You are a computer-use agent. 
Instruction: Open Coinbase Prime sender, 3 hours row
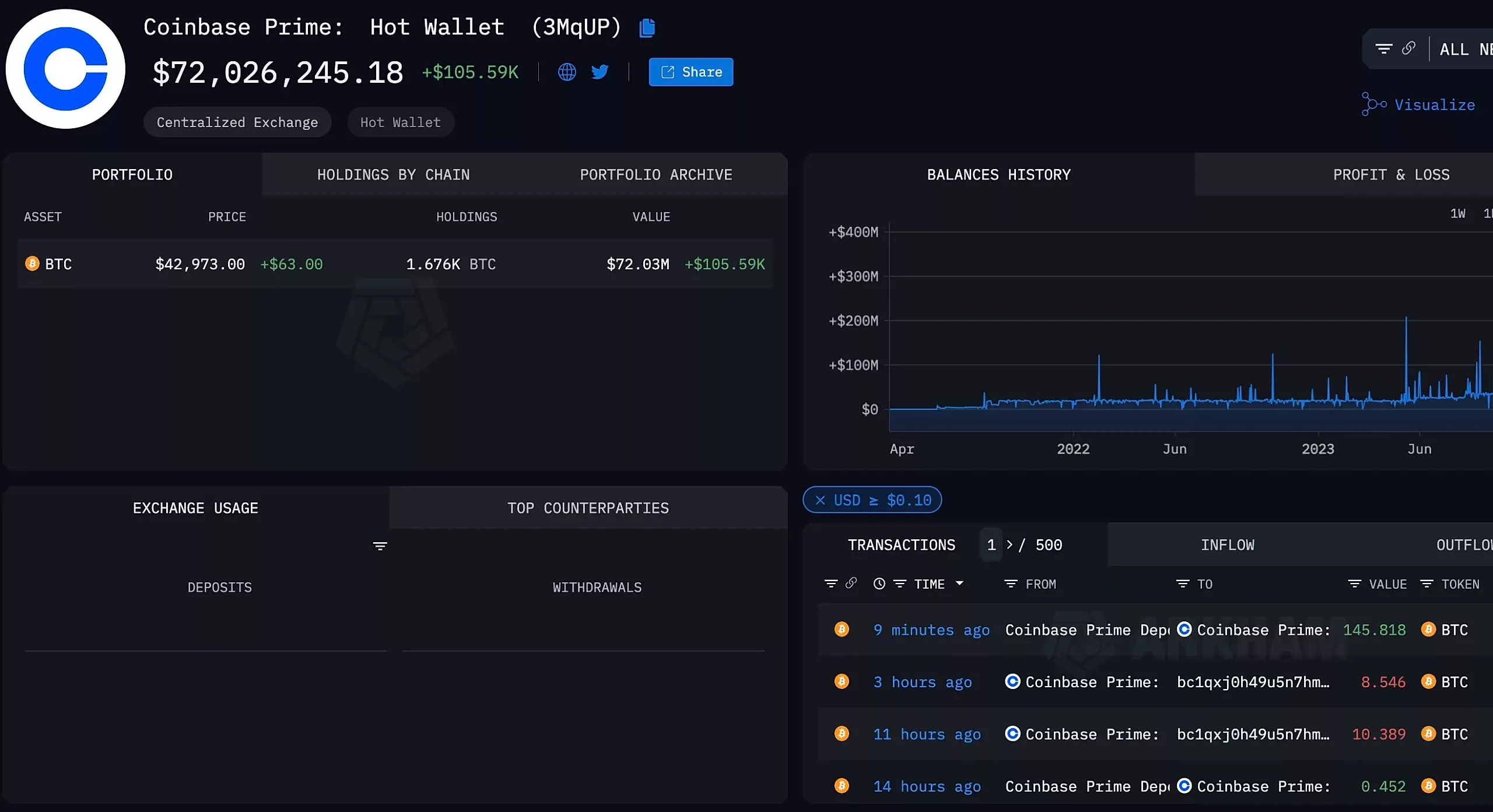(1082, 681)
